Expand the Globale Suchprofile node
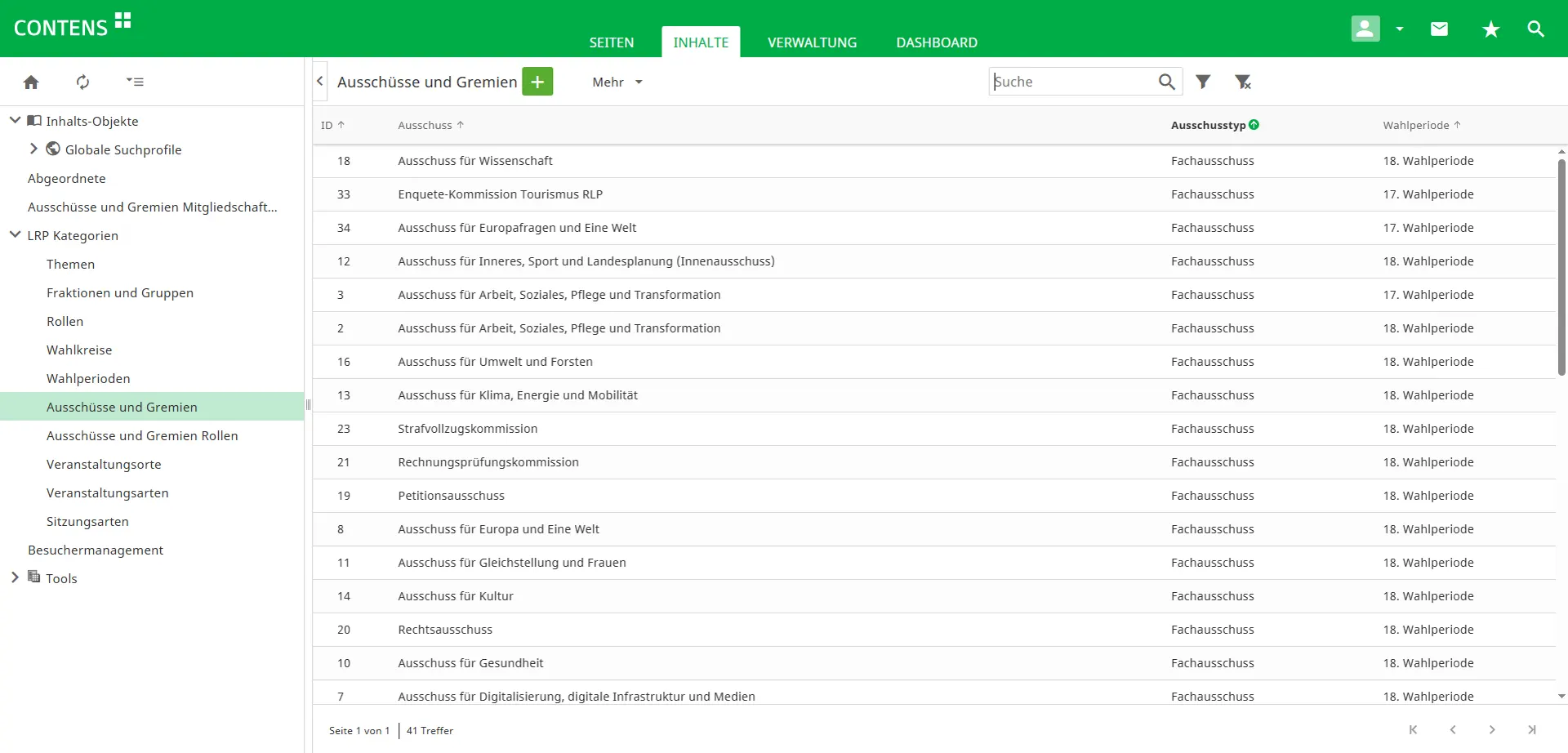 coord(33,149)
